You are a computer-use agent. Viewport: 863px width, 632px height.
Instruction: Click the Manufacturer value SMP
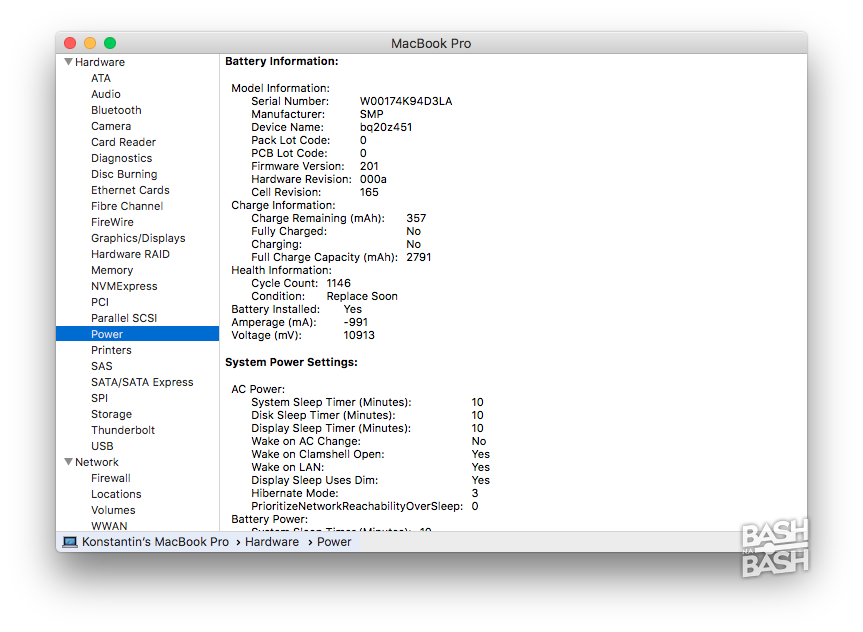(372, 114)
